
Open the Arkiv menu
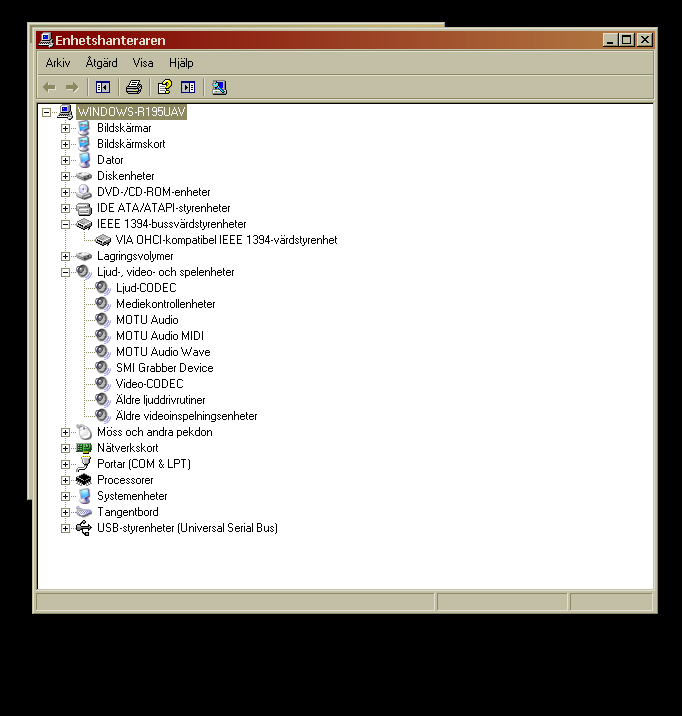pyautogui.click(x=58, y=63)
